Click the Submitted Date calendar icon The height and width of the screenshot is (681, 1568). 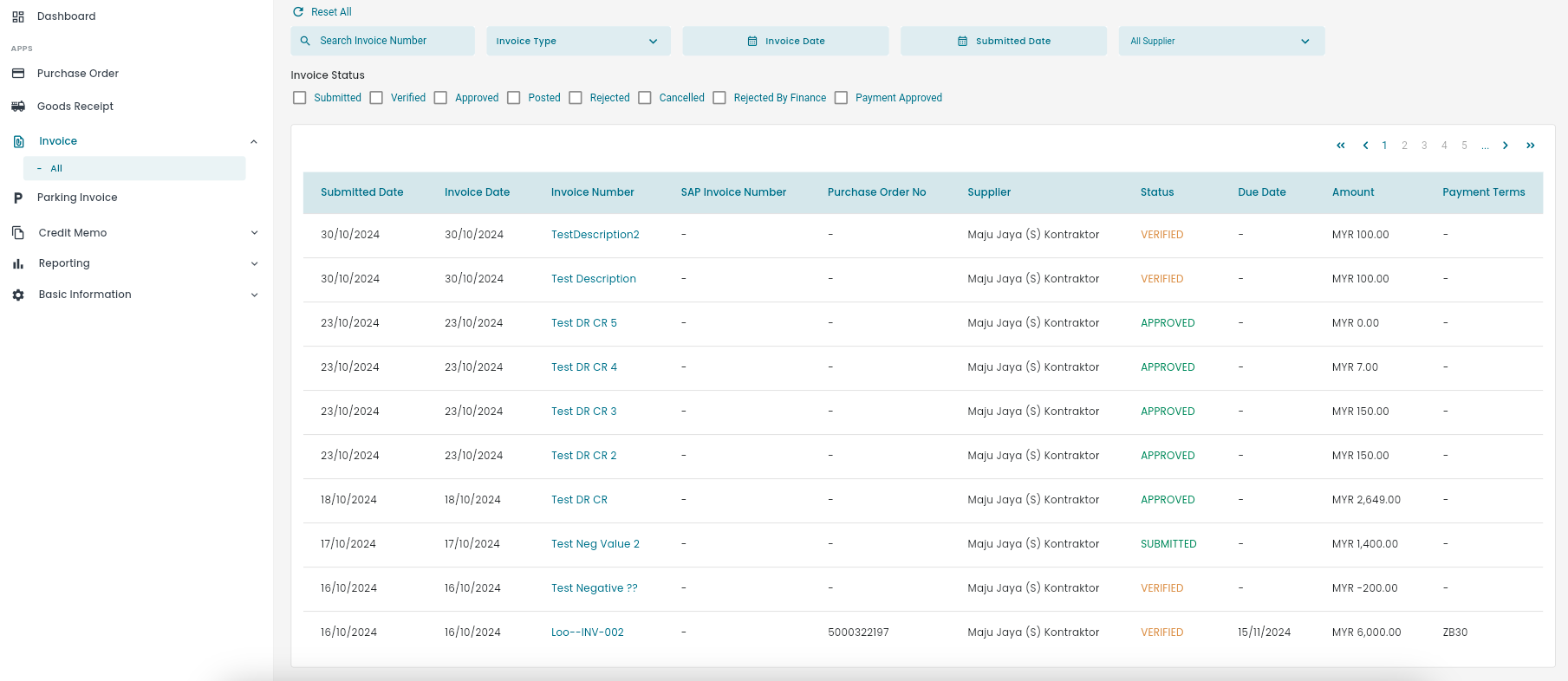(962, 41)
